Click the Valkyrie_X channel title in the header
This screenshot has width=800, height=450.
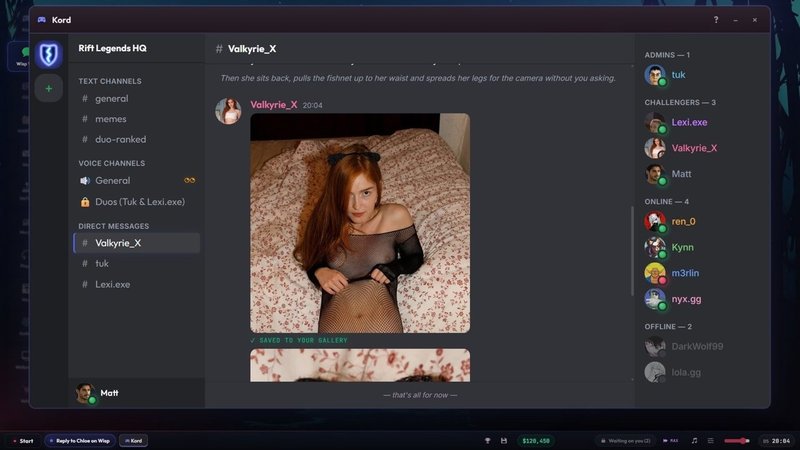252,49
